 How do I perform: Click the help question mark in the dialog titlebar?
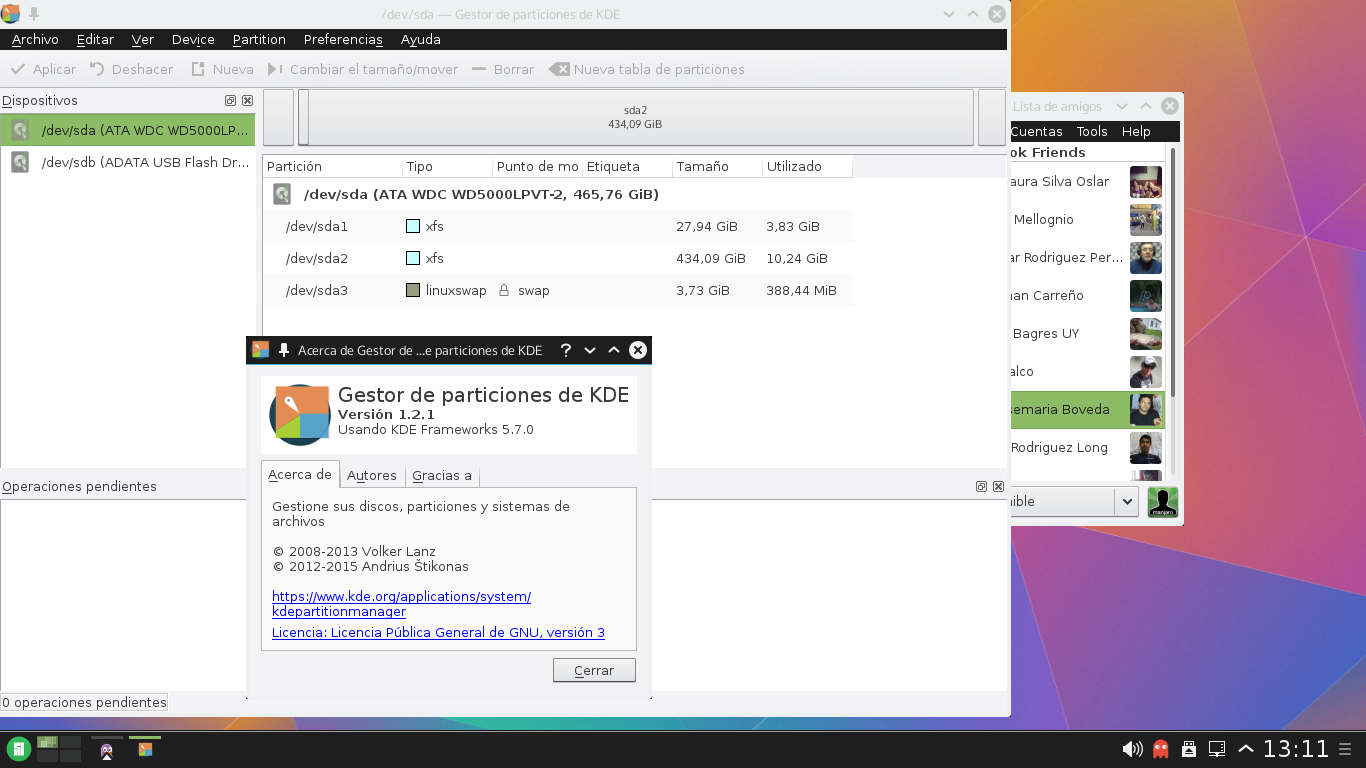click(x=566, y=350)
